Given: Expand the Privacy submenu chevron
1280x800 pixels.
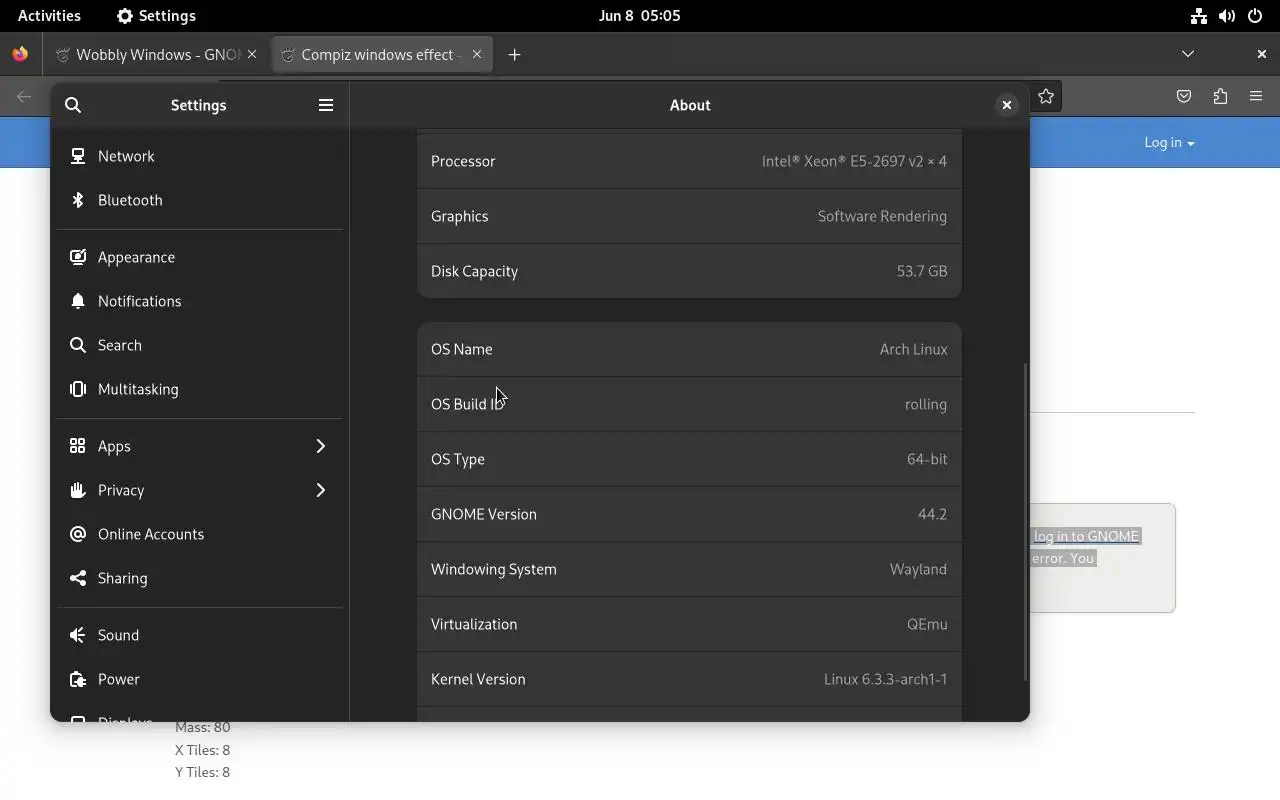Looking at the screenshot, I should (321, 491).
